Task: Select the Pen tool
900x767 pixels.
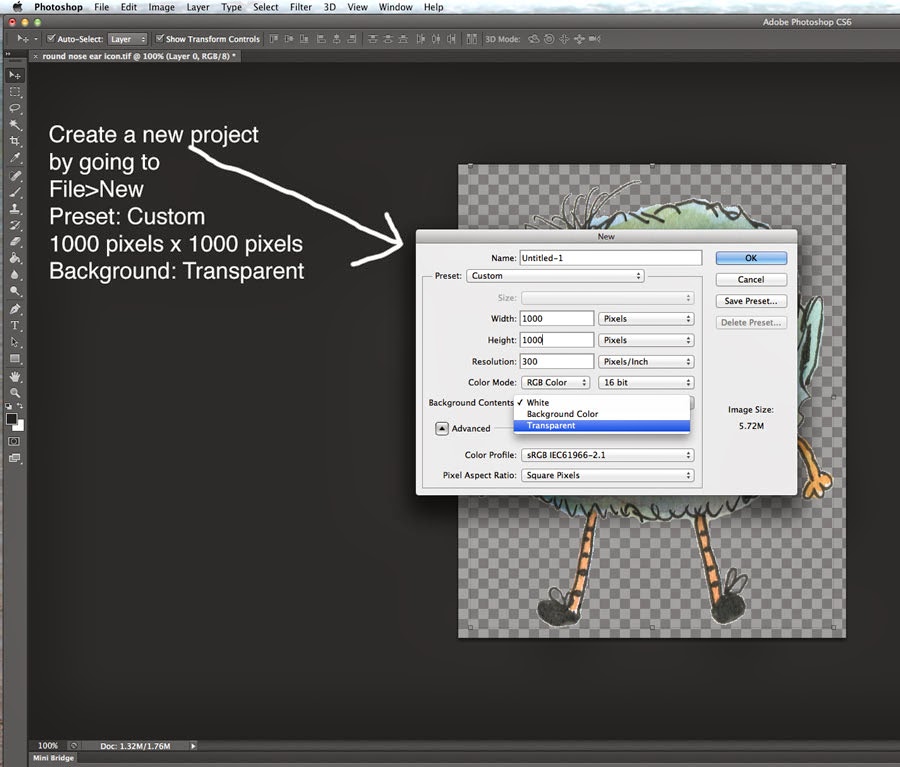Action: pyautogui.click(x=15, y=309)
